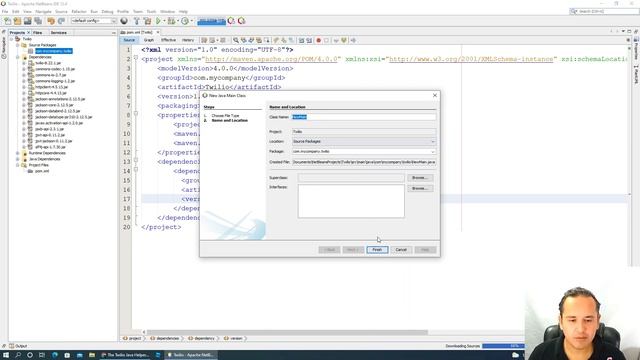Viewport: 640px width, 360px height.
Task: Collapse the Twilio project root node
Action: tap(11, 39)
